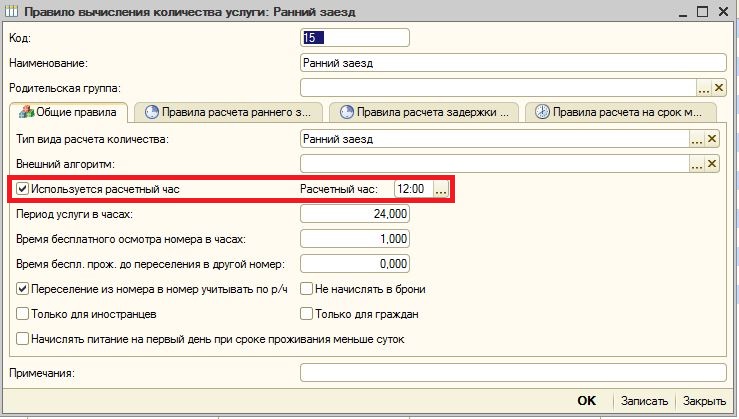Open Правила расчета раннего заезда tab
The width and height of the screenshot is (739, 419).
[x=228, y=112]
